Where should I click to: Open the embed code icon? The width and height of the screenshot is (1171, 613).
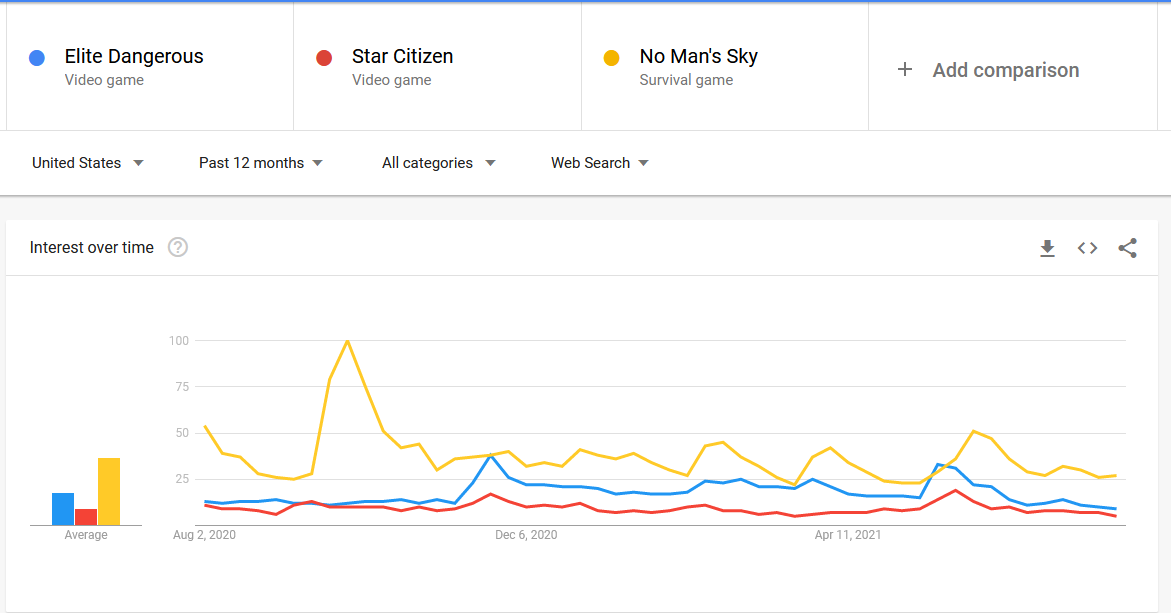[1087, 248]
